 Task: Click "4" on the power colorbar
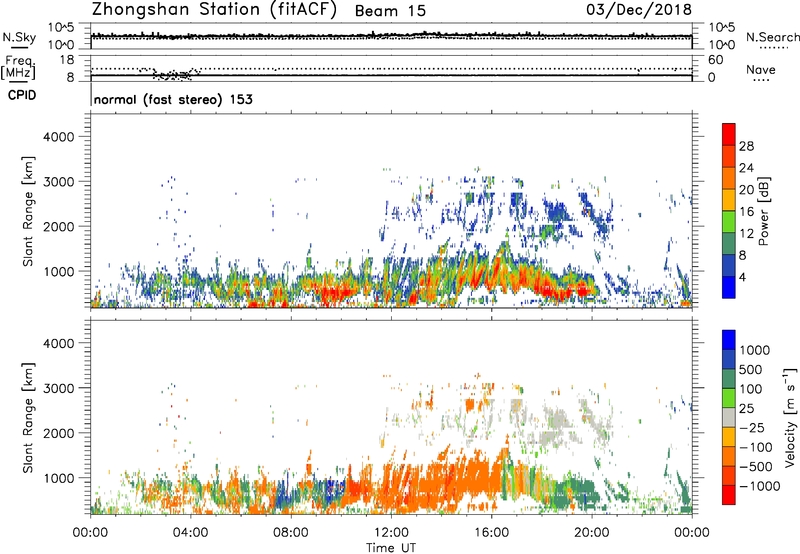[x=742, y=278]
